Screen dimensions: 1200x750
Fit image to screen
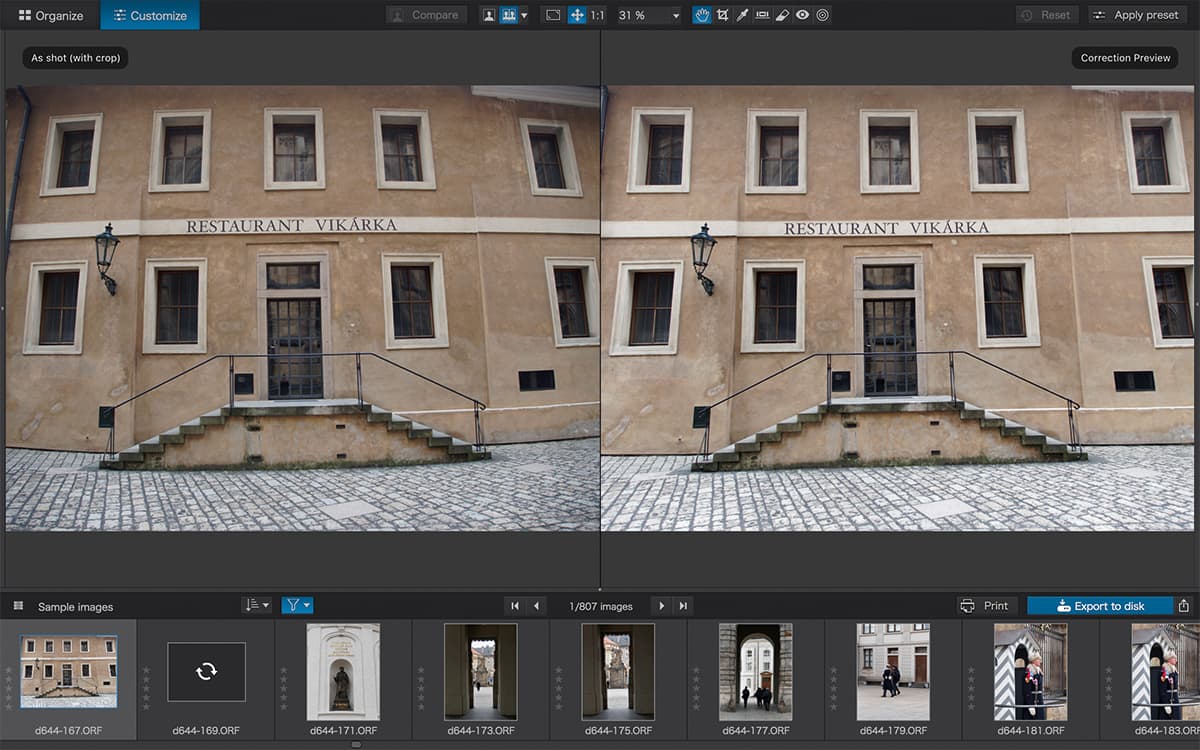click(x=553, y=15)
